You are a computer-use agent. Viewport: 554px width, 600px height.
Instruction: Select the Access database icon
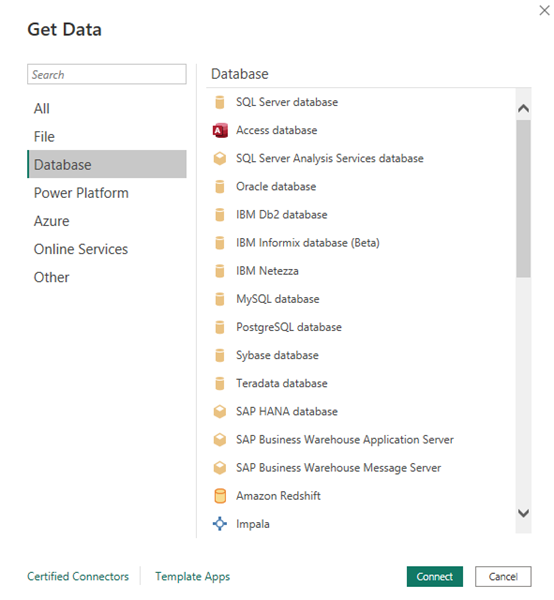tap(220, 130)
